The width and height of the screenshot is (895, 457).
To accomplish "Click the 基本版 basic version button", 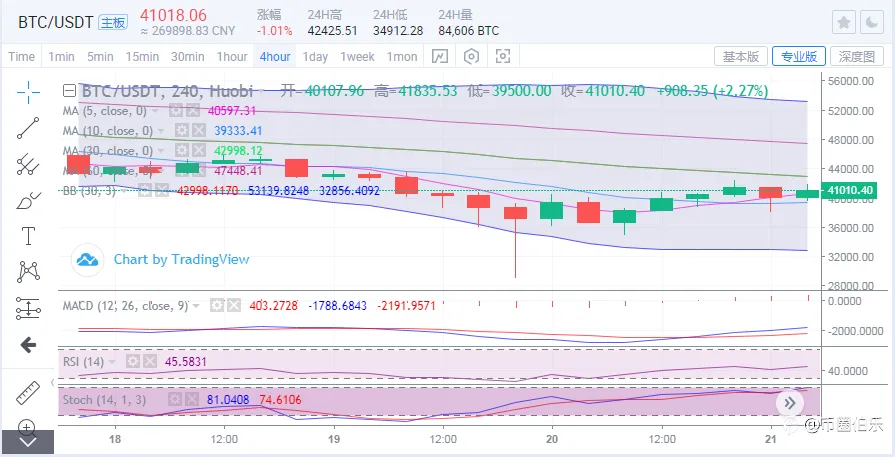I will (741, 56).
